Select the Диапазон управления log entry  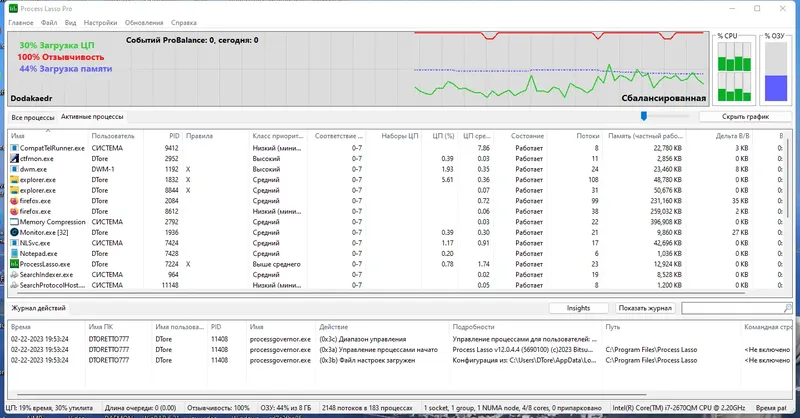point(401,339)
